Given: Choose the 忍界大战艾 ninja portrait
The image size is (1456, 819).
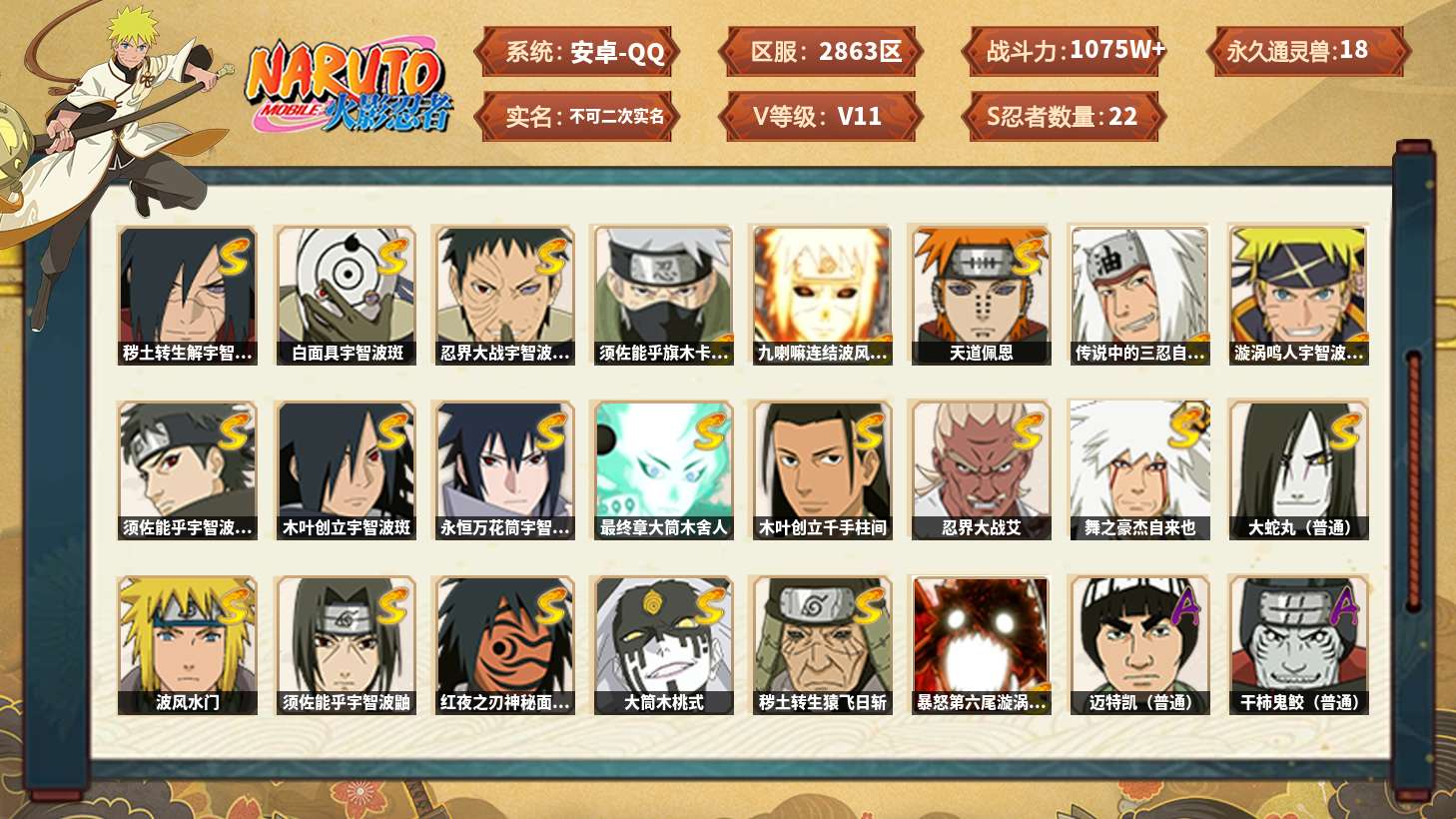Looking at the screenshot, I should pos(981,470).
